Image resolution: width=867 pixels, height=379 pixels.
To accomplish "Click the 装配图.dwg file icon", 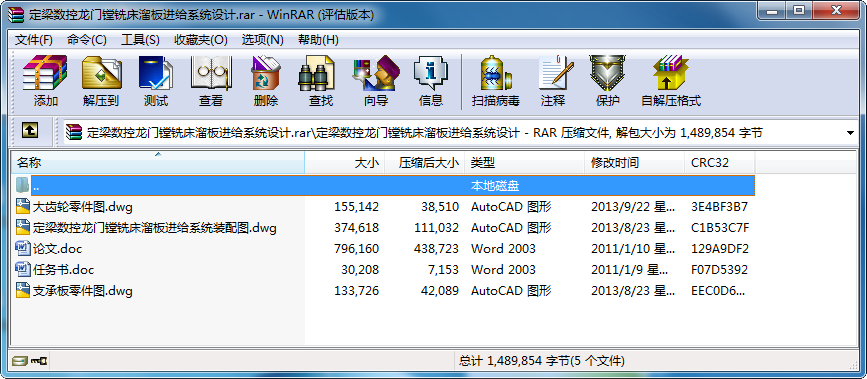I will coord(22,227).
